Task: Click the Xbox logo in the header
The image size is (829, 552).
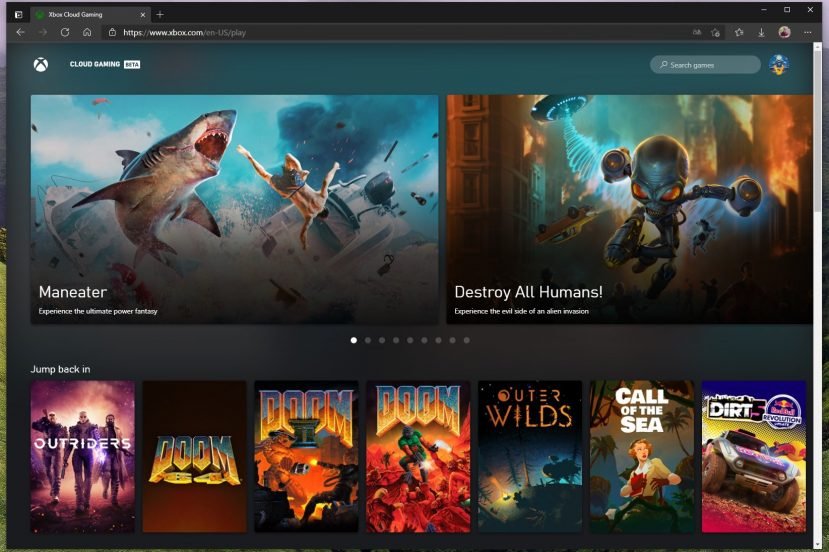Action: [x=41, y=65]
